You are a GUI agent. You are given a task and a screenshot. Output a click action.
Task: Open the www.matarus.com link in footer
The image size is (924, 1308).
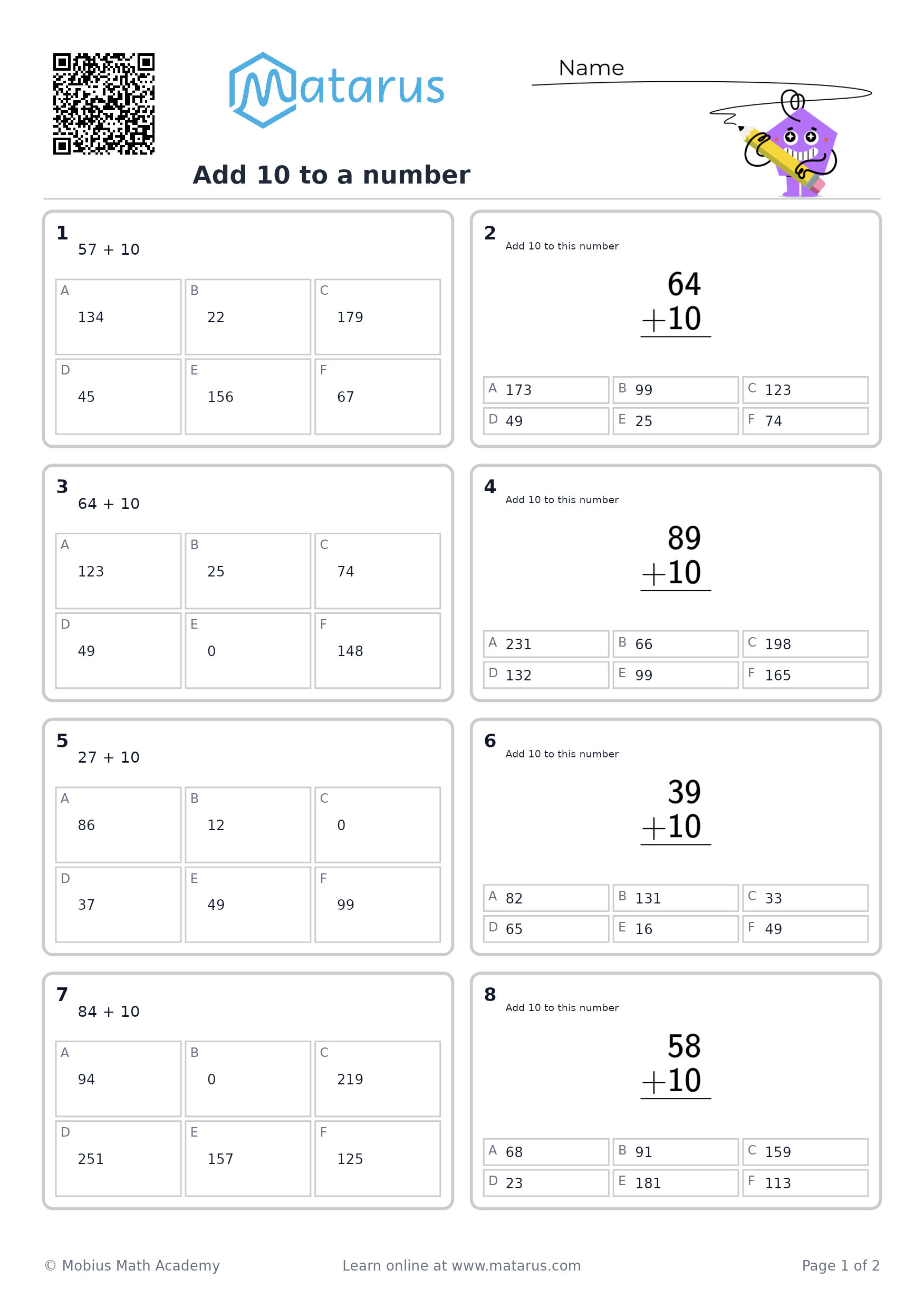tap(516, 1266)
